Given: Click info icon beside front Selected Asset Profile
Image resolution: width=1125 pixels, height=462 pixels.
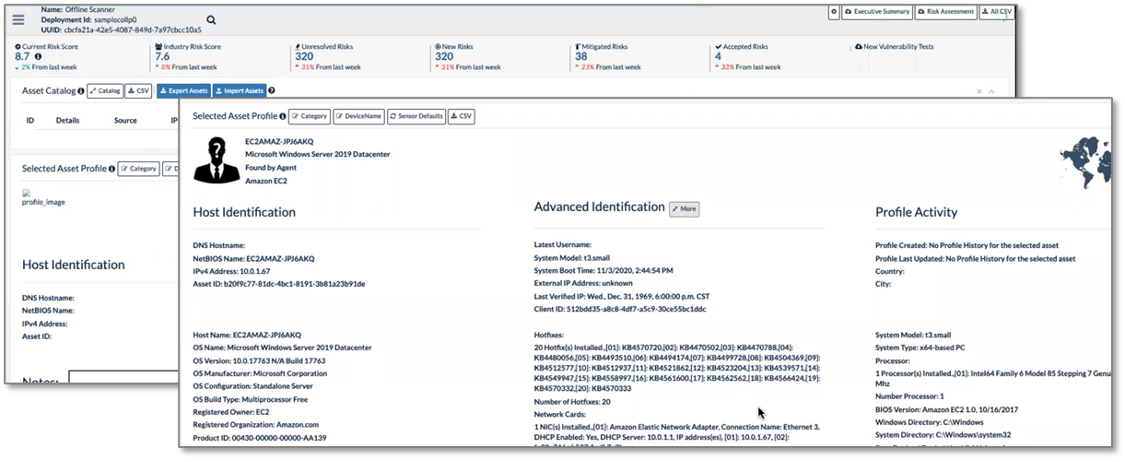Looking at the screenshot, I should (x=283, y=116).
